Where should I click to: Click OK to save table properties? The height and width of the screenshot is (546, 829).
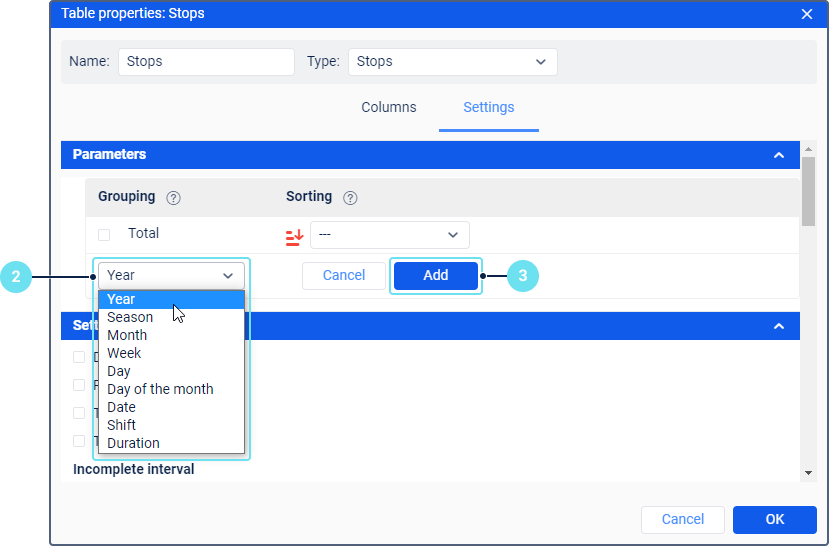775,520
